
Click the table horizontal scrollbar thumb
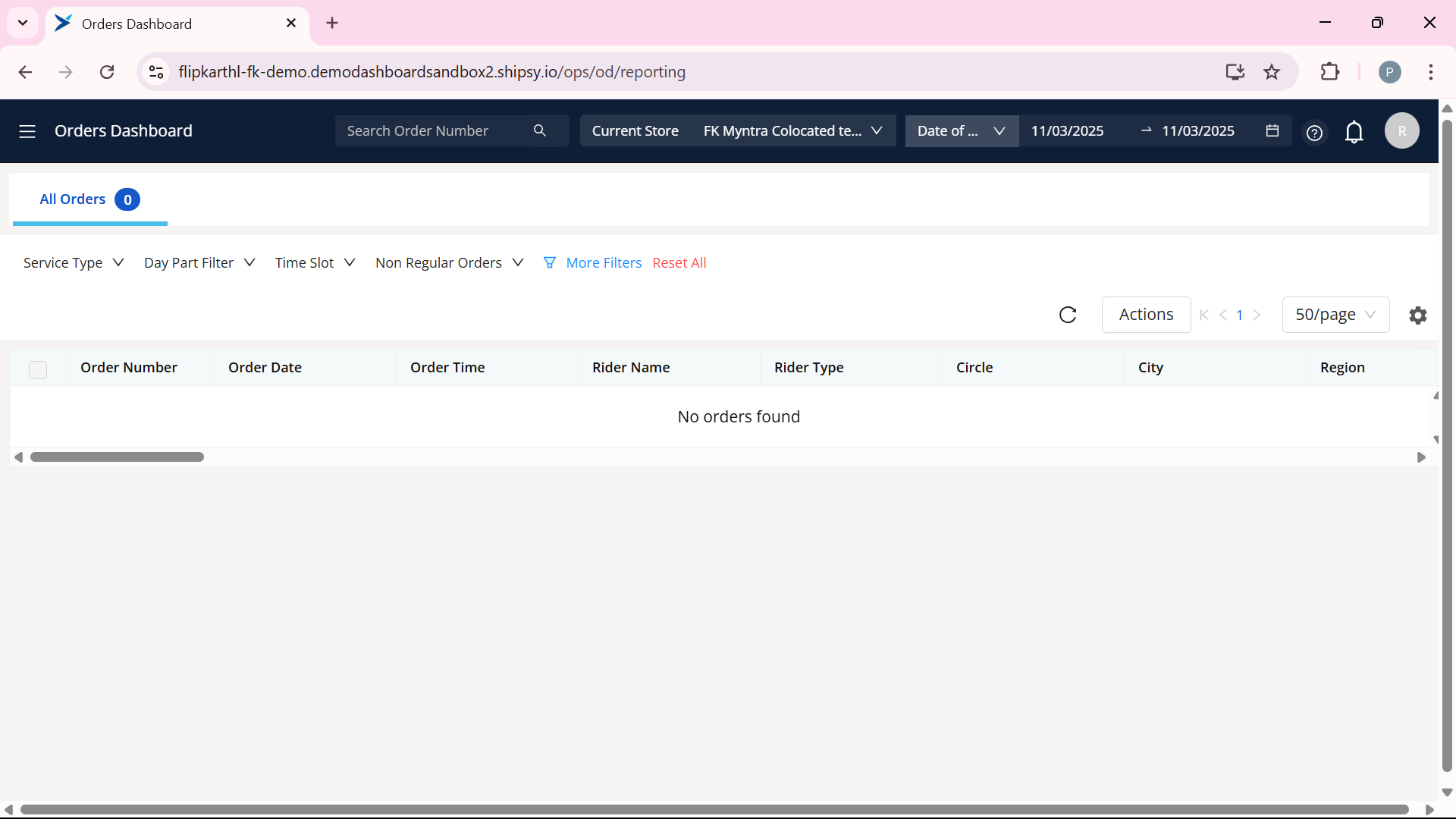pos(117,457)
